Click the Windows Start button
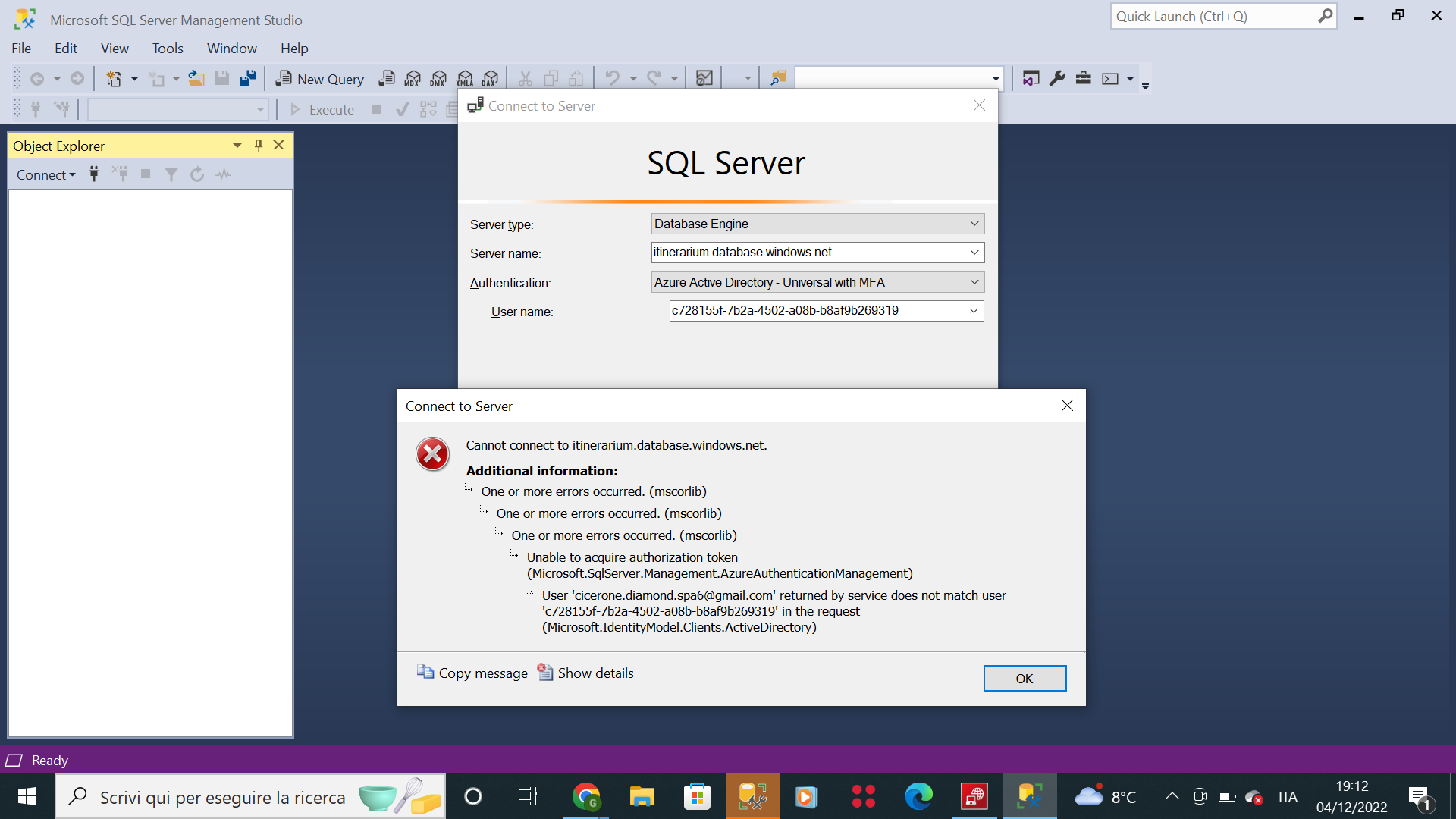 point(27,796)
